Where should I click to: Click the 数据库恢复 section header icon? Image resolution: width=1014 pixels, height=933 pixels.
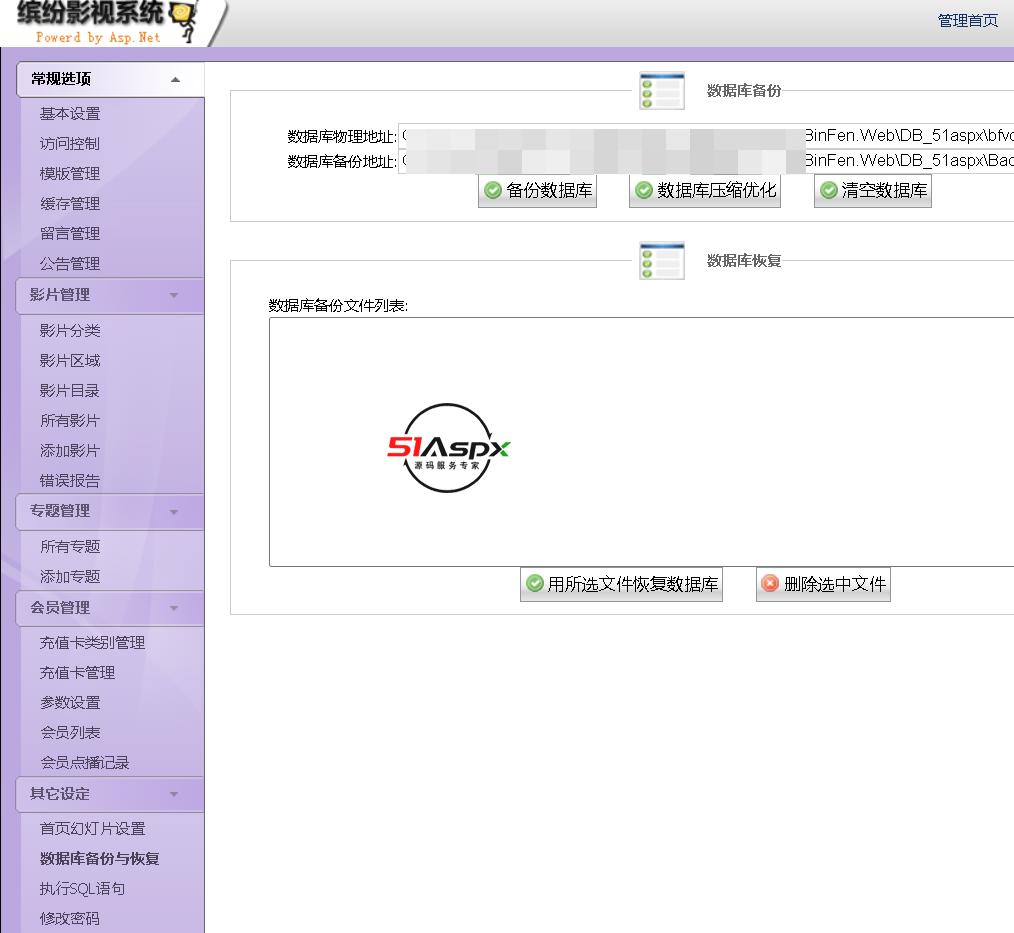[x=662, y=261]
